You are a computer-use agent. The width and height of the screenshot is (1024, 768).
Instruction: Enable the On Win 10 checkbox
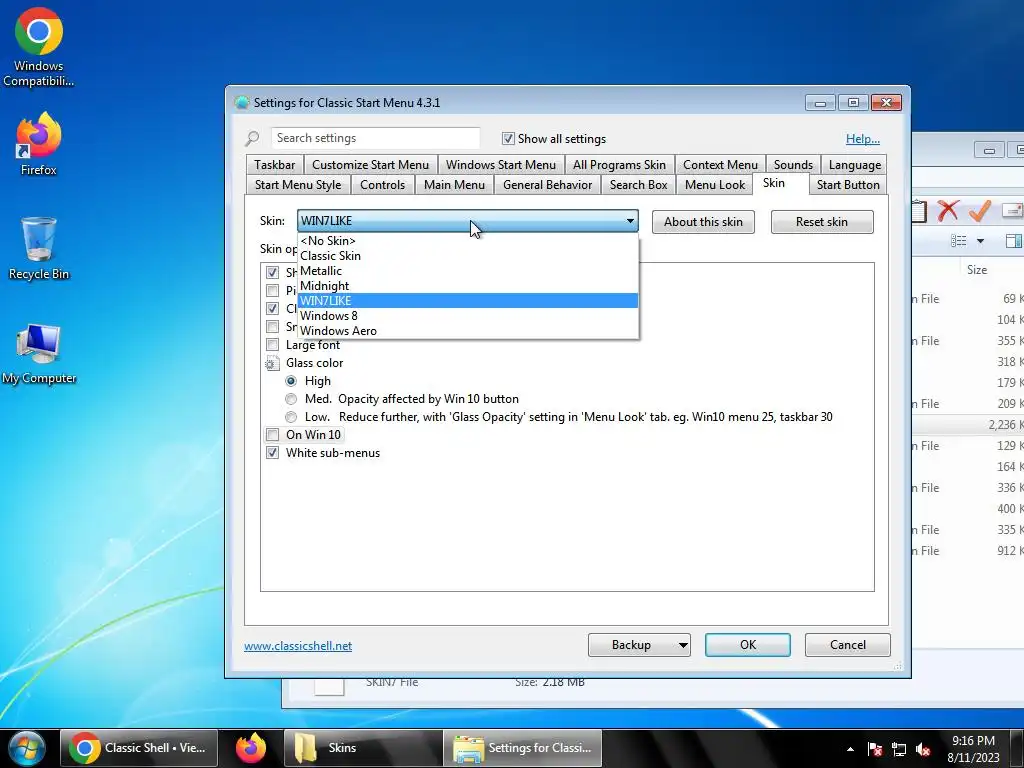pos(272,435)
